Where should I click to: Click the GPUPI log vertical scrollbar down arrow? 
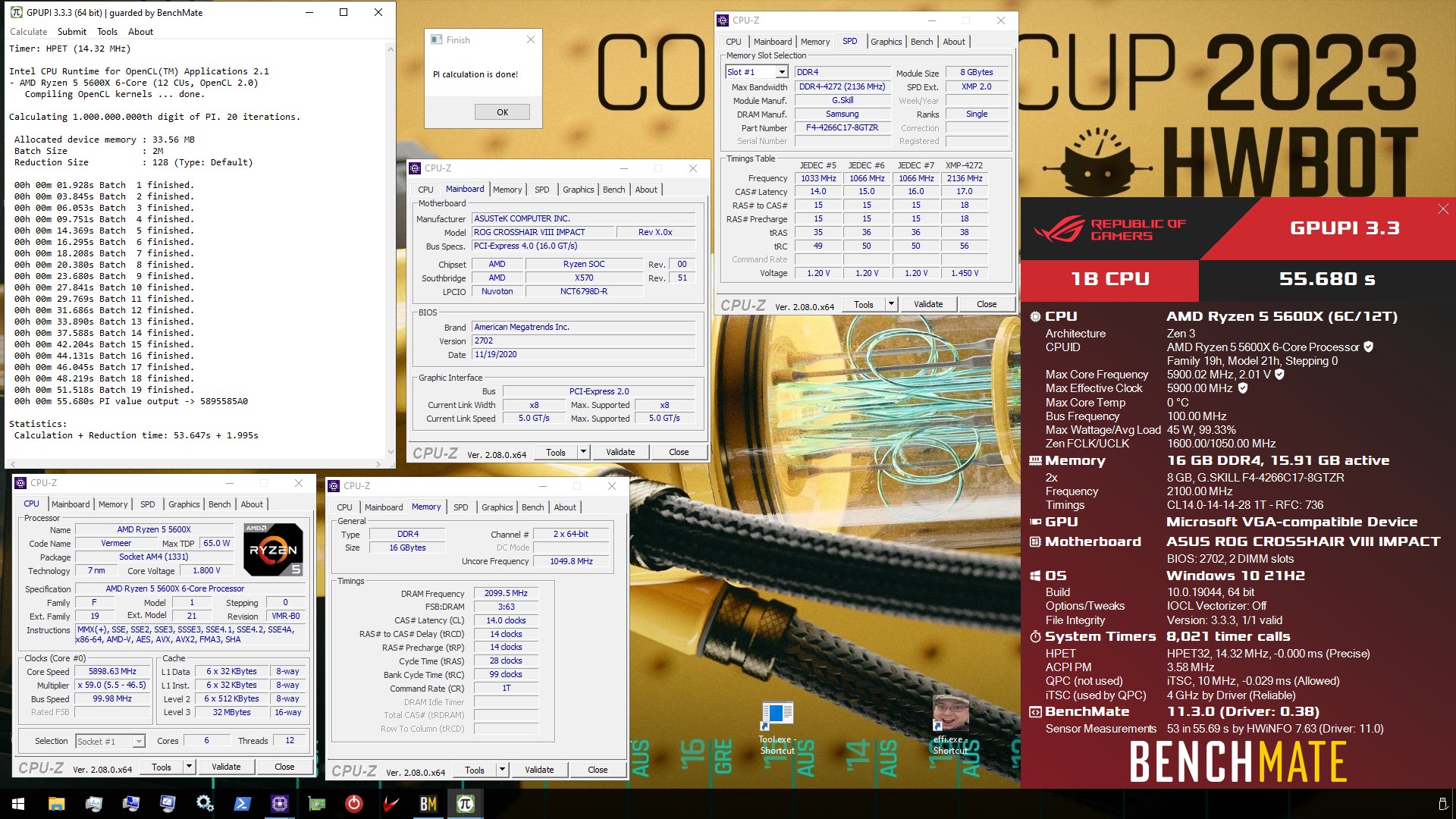pos(391,453)
